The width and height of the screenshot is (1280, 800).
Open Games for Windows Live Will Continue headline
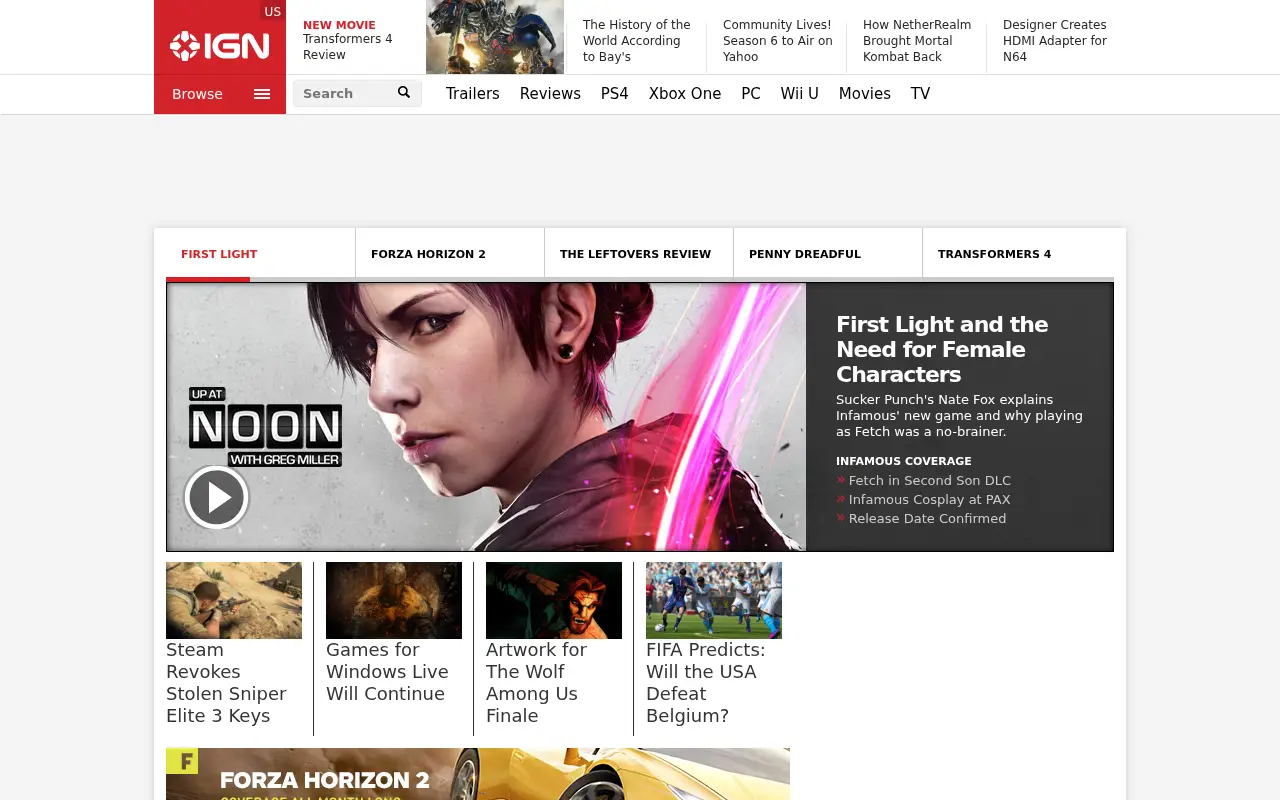point(387,672)
